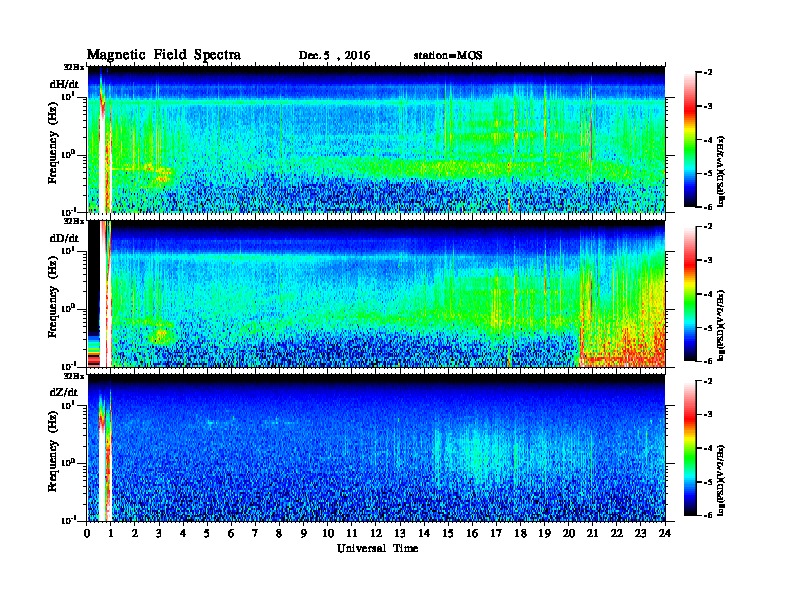
Task: Click the 10^0 frequency tick of dD/dt panel
Action: [68, 309]
